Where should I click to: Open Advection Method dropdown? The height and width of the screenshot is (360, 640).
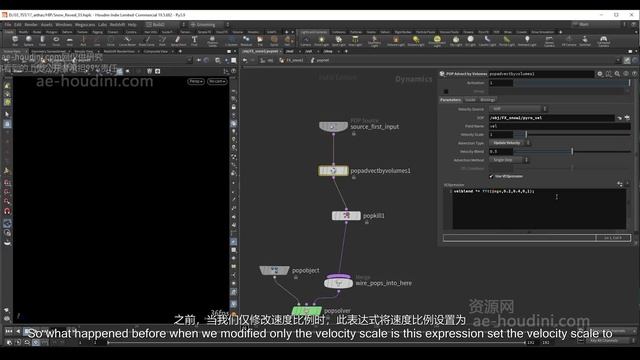[508, 160]
